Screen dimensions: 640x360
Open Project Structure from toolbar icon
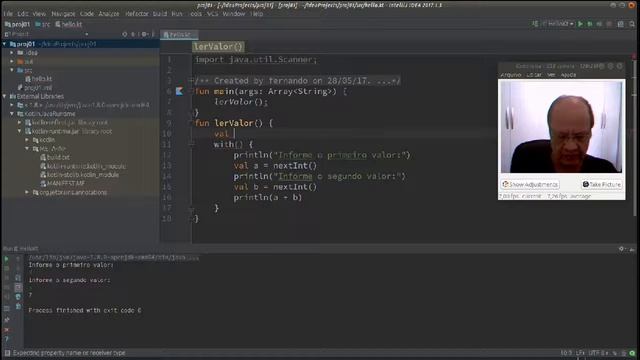coord(620,24)
